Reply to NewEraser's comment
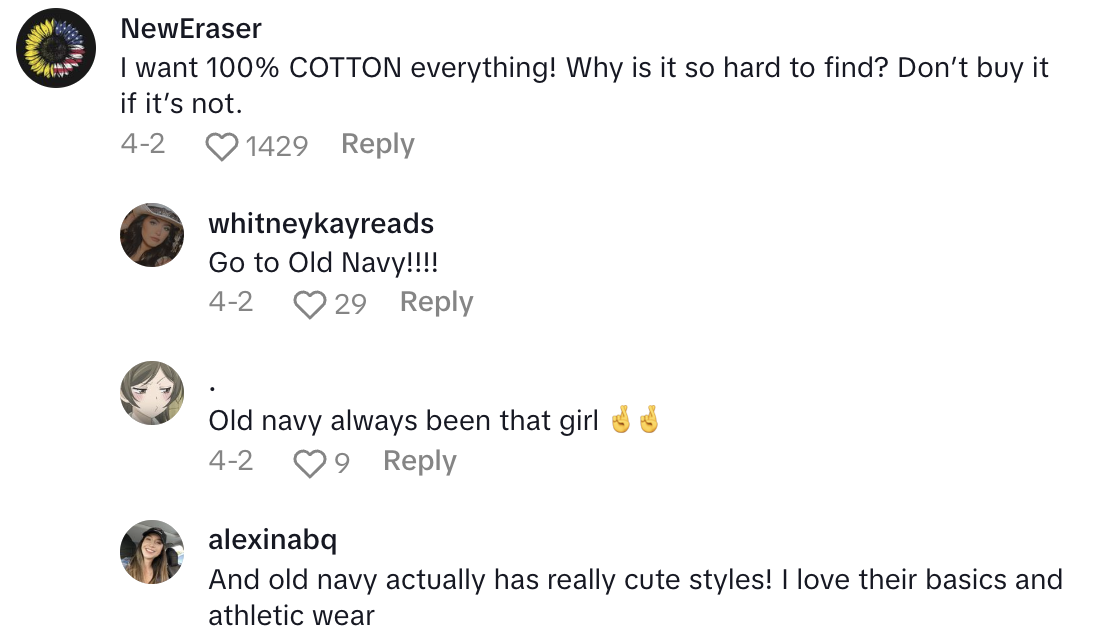This screenshot has width=1104, height=642. point(377,145)
